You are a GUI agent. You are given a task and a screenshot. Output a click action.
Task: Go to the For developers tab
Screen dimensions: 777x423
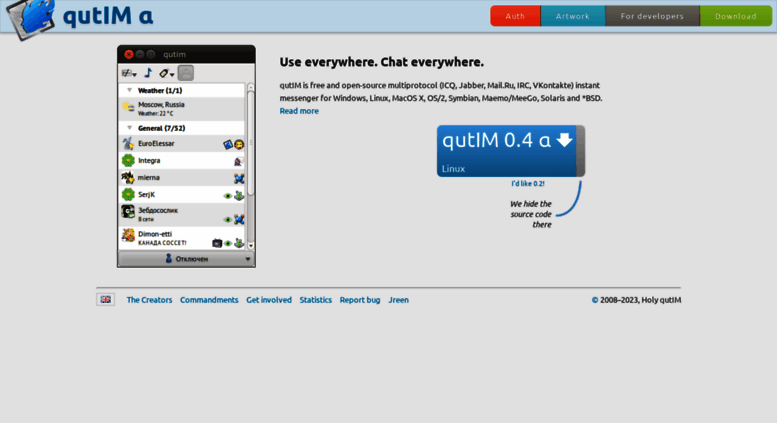coord(653,16)
